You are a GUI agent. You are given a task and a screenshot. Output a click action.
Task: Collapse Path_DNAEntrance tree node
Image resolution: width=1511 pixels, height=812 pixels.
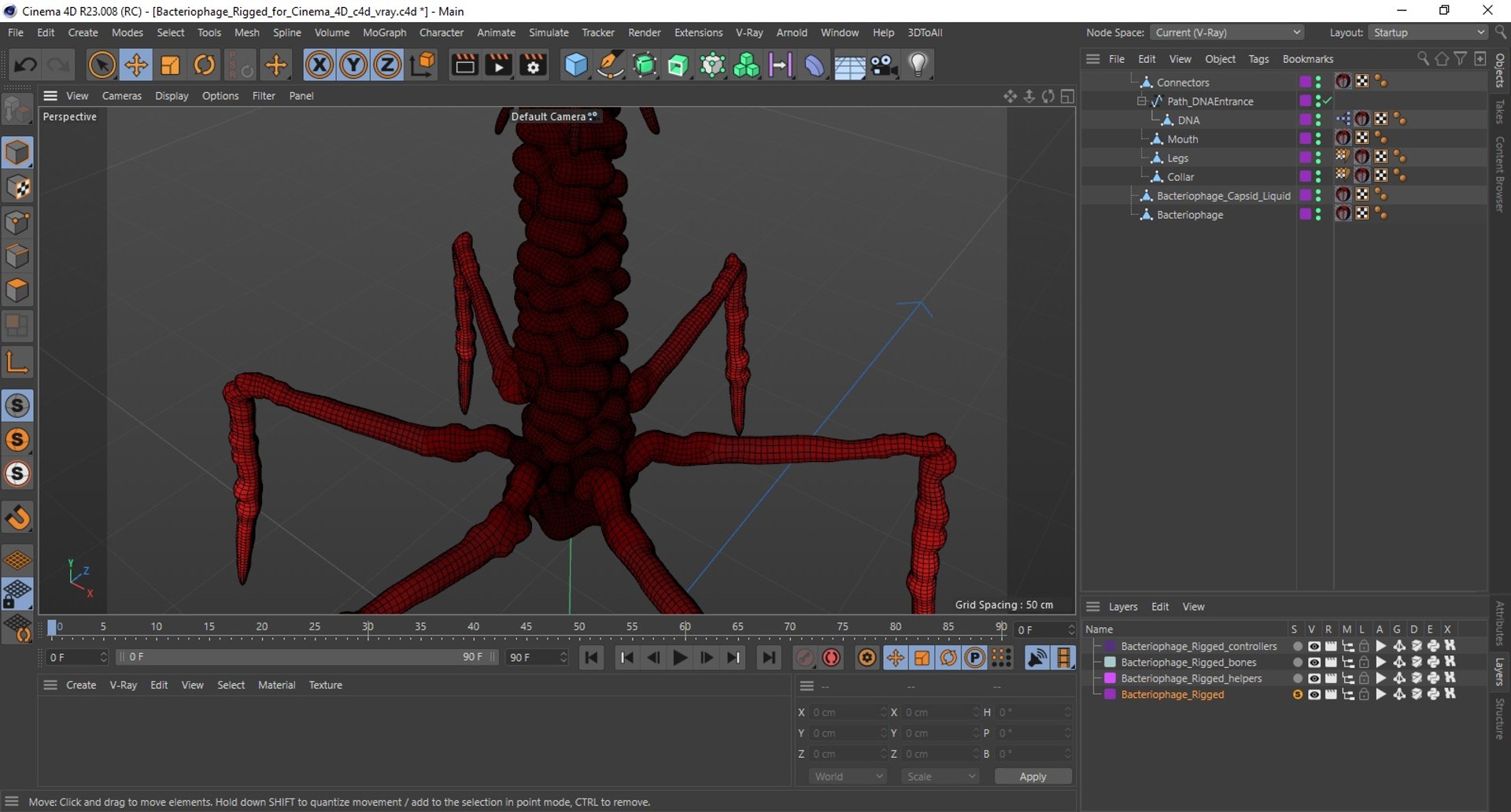point(1141,101)
